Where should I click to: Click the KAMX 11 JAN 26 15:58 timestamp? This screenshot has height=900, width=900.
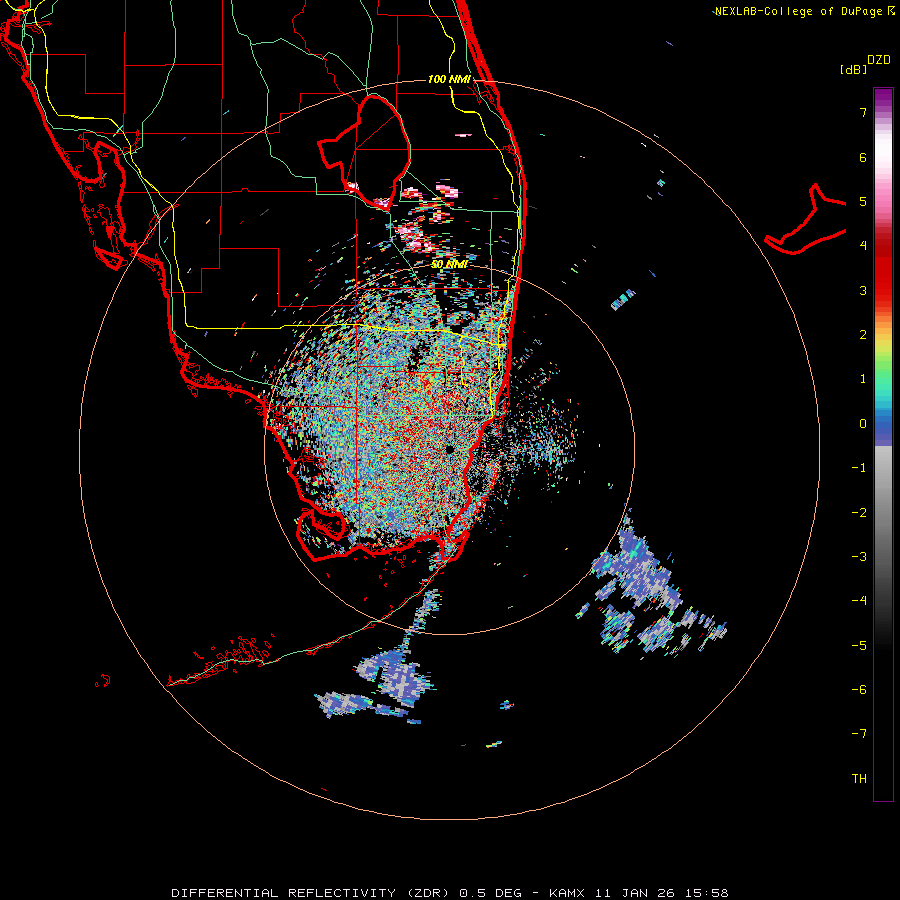639,893
